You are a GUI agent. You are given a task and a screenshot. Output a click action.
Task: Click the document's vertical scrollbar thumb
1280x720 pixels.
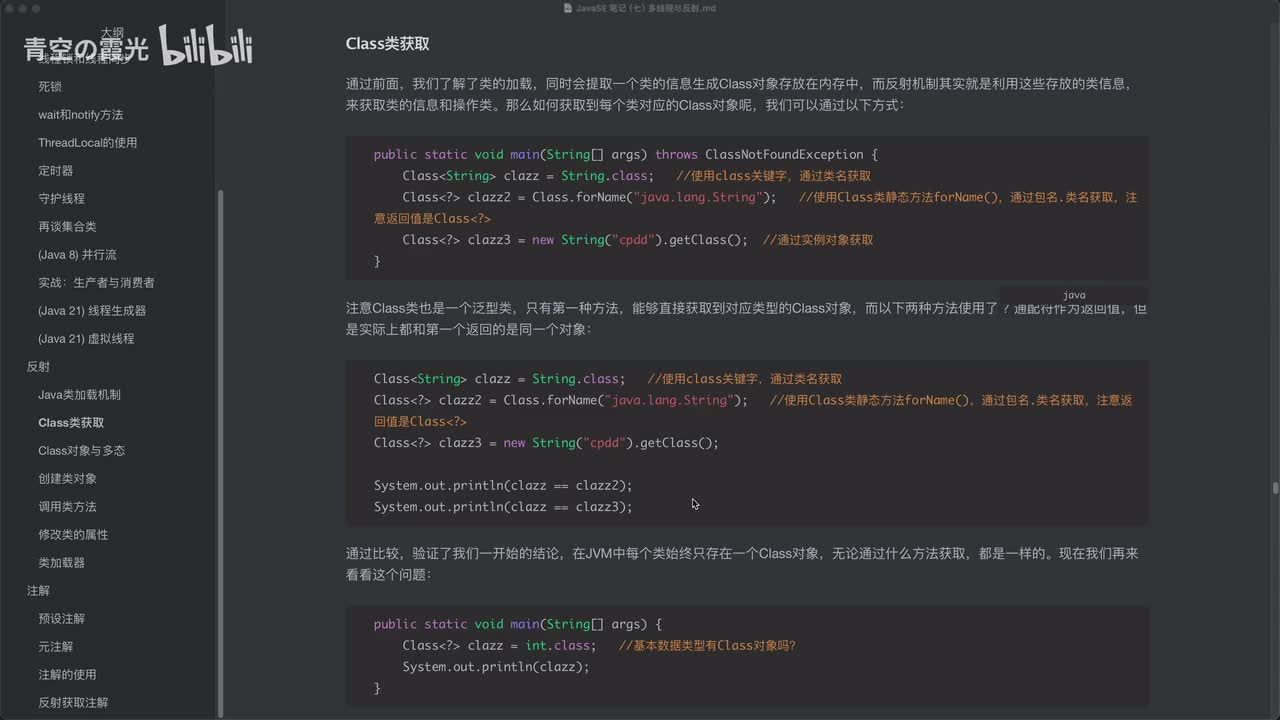click(1275, 488)
